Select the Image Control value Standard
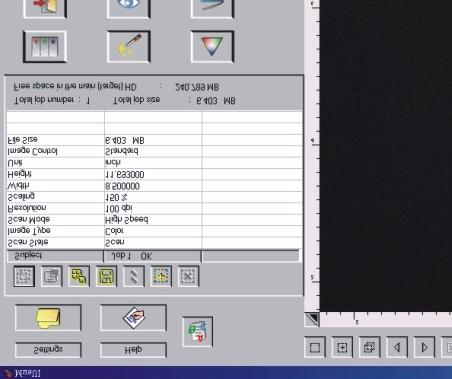Viewport: 452px width, 379px height. click(122, 151)
